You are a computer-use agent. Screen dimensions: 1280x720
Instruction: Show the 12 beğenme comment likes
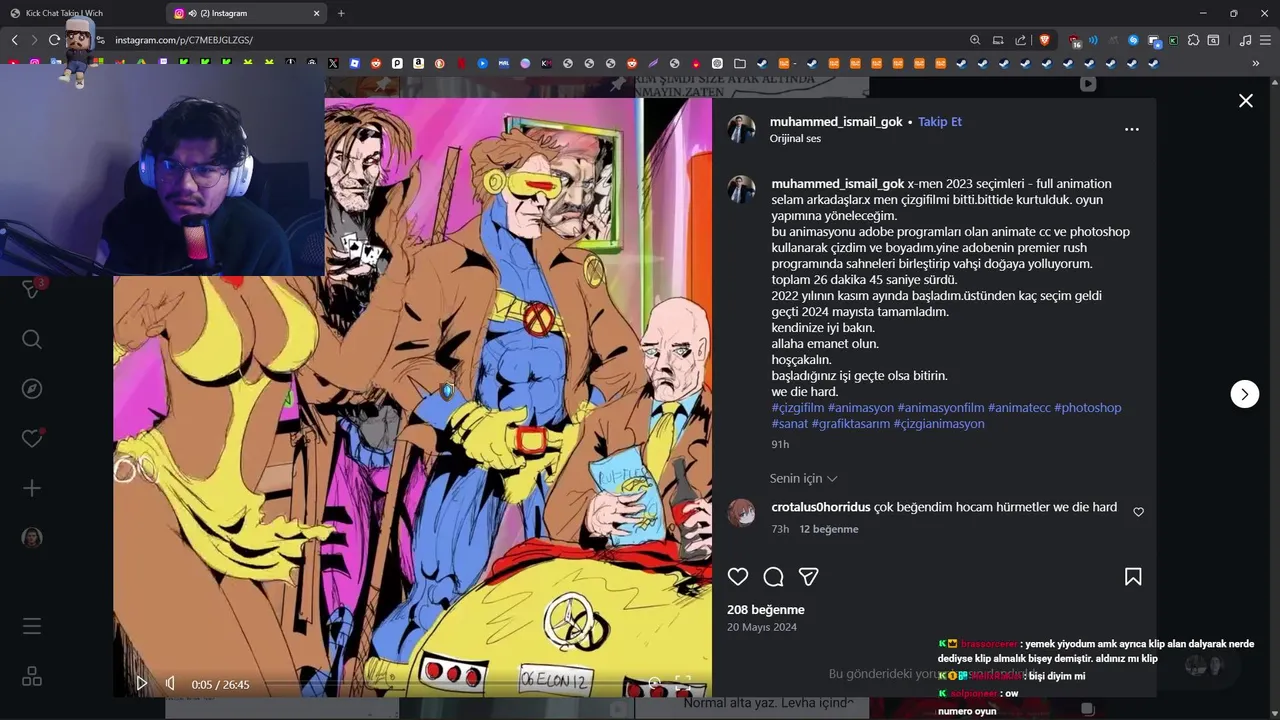[829, 529]
